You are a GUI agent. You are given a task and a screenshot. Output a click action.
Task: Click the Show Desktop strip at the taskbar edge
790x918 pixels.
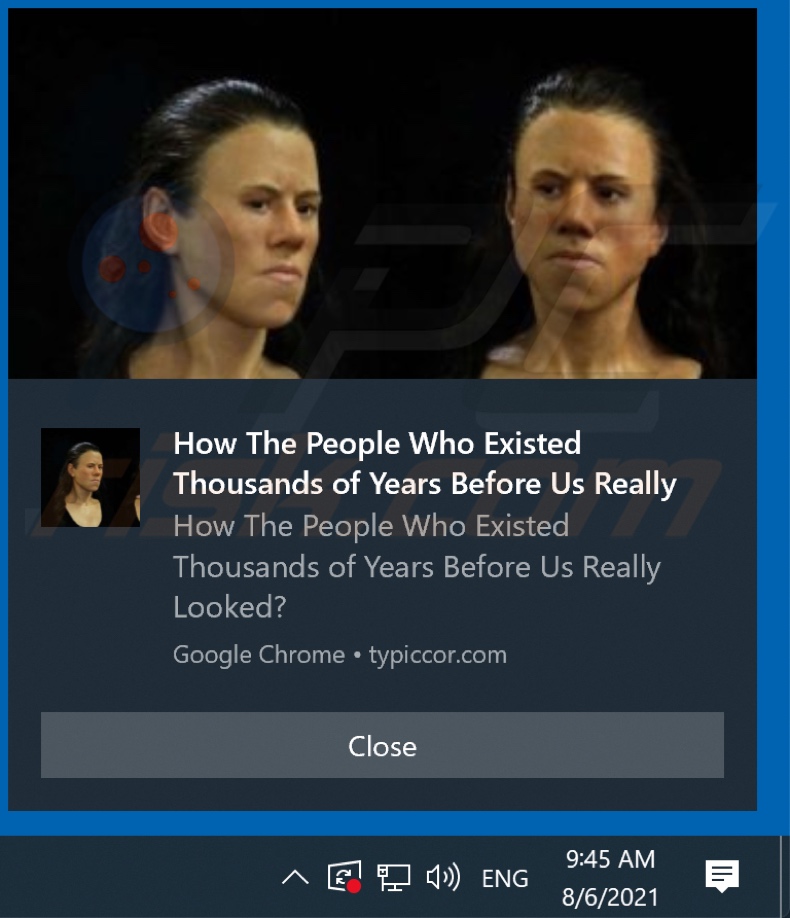point(785,876)
